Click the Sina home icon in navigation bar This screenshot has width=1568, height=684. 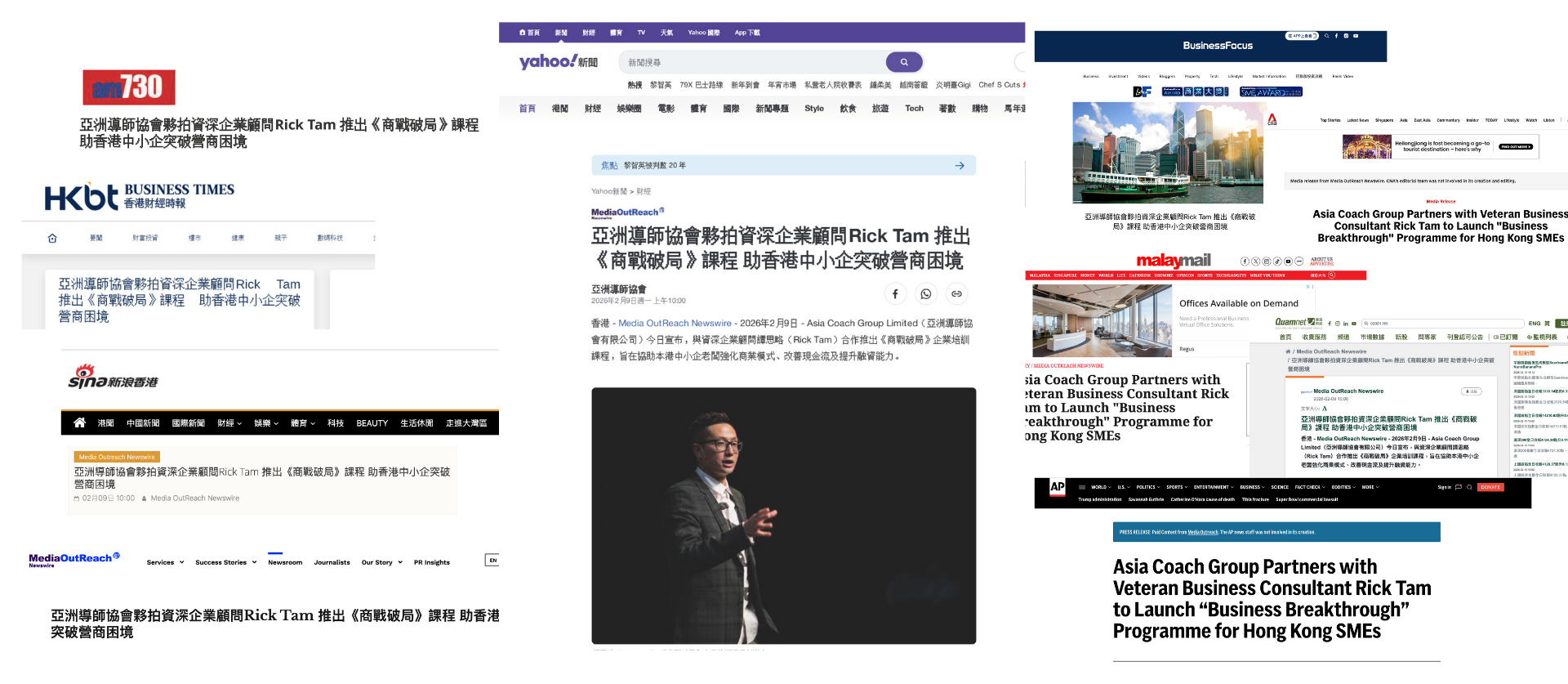coord(79,422)
